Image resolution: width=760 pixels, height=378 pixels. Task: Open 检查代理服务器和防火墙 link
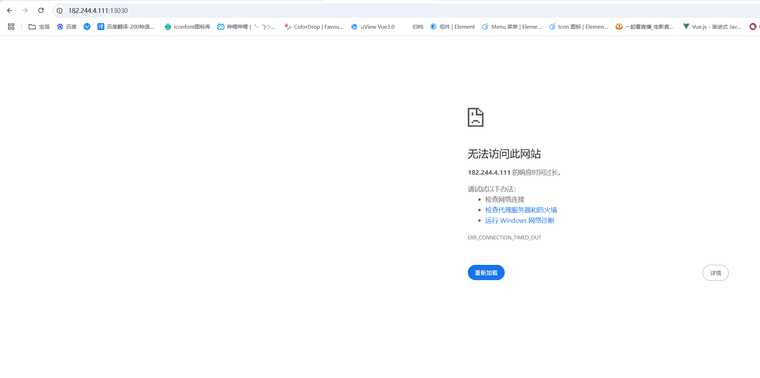point(521,210)
